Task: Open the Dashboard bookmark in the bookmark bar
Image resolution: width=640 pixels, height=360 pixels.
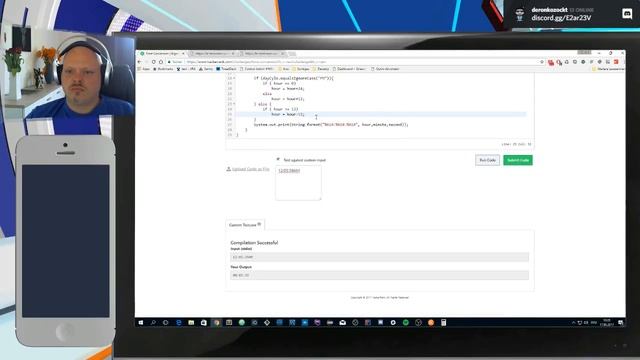Action: (349, 69)
